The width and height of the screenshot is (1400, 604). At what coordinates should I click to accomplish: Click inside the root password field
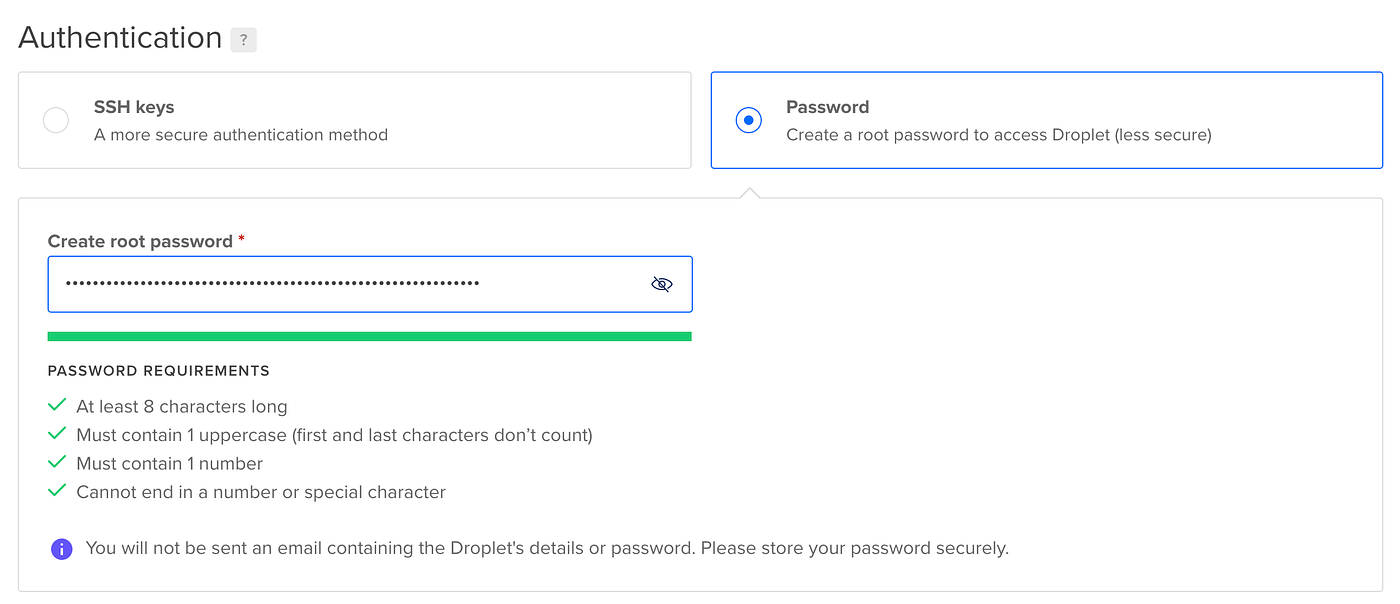340,284
